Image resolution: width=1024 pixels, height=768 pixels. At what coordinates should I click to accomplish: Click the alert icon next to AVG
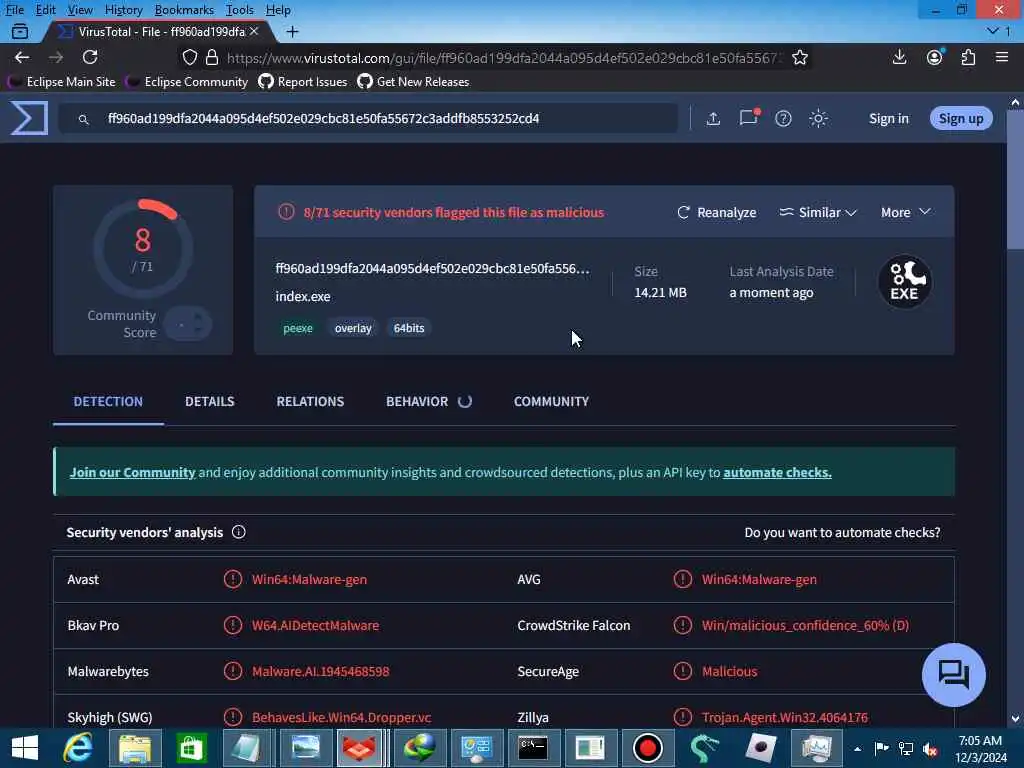682,579
